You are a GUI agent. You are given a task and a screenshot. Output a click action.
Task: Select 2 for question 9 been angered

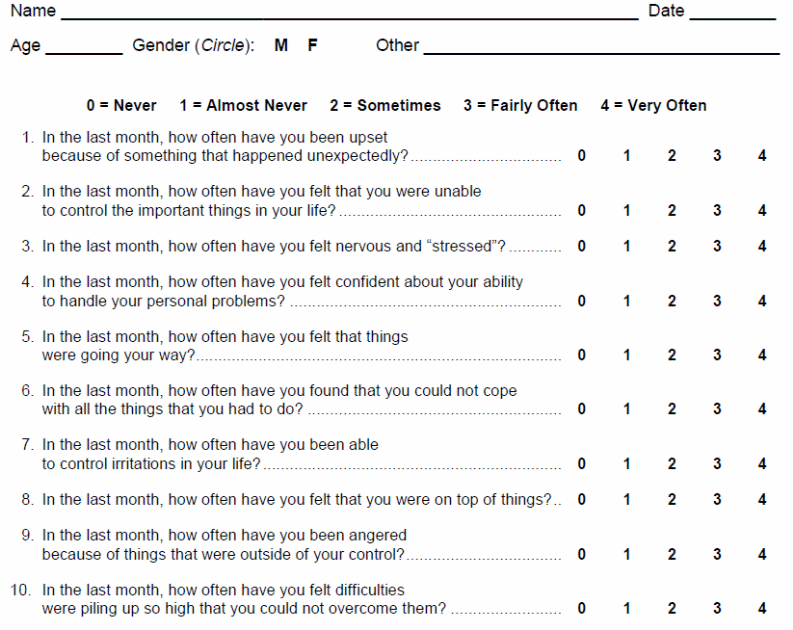tap(672, 554)
